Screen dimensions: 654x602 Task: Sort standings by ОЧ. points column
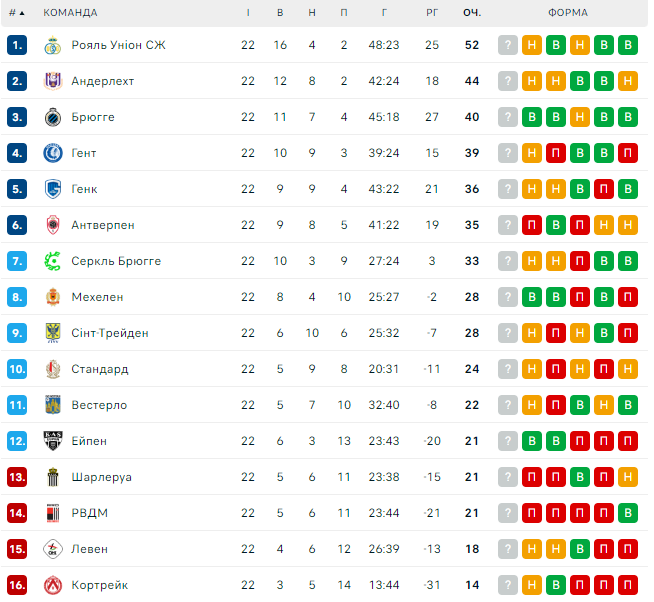[472, 13]
